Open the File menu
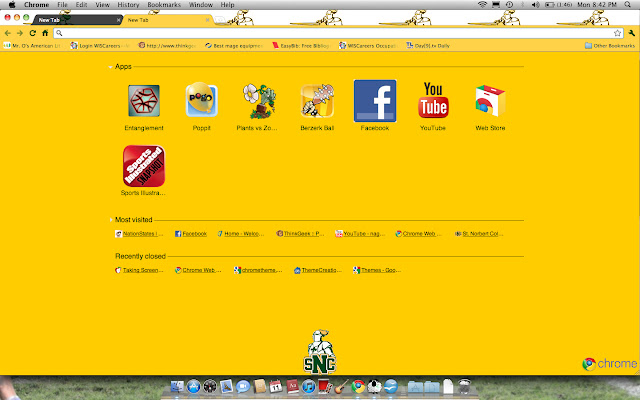640x400 pixels. [62, 4]
